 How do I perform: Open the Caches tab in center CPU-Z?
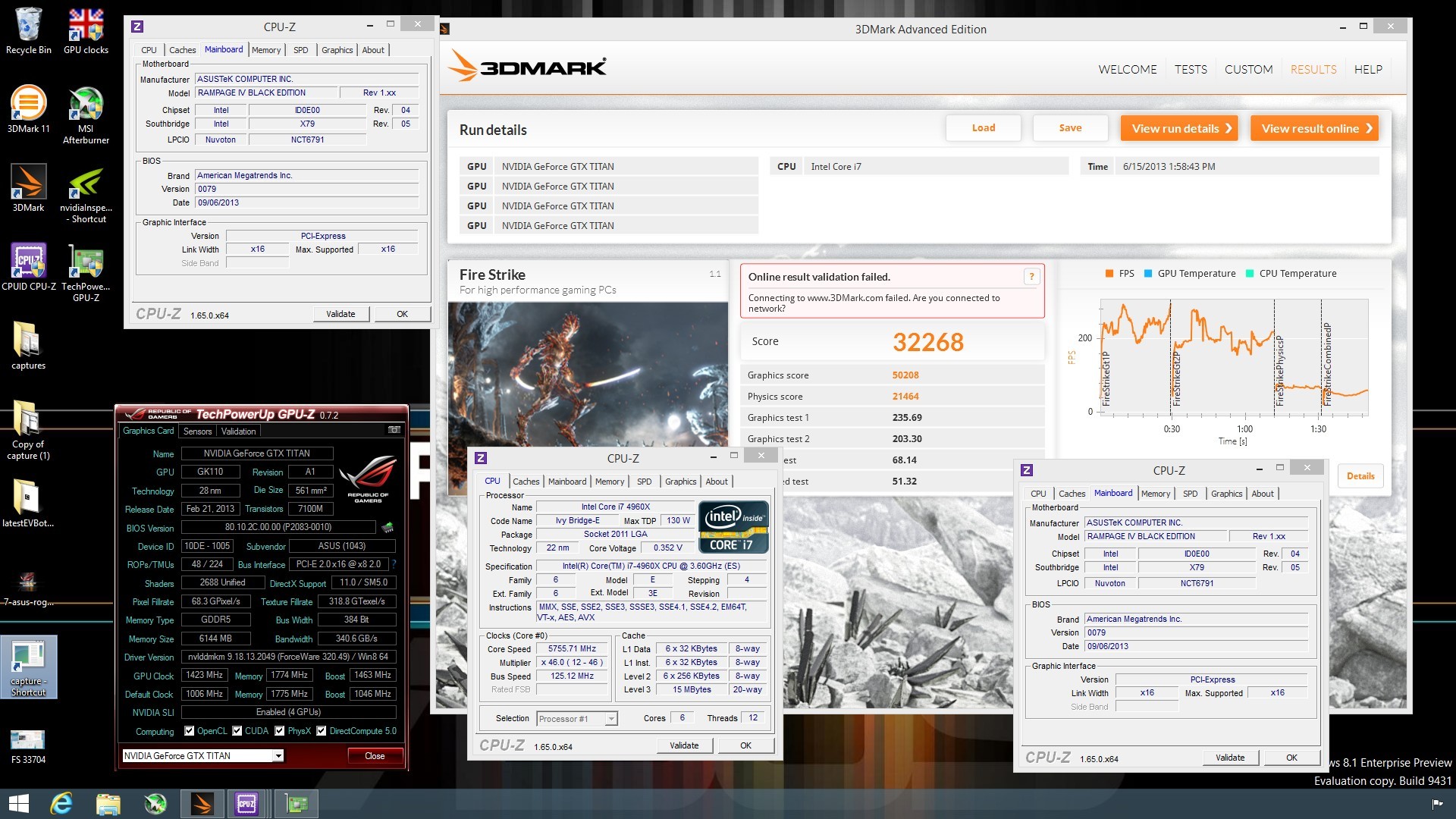tap(526, 482)
